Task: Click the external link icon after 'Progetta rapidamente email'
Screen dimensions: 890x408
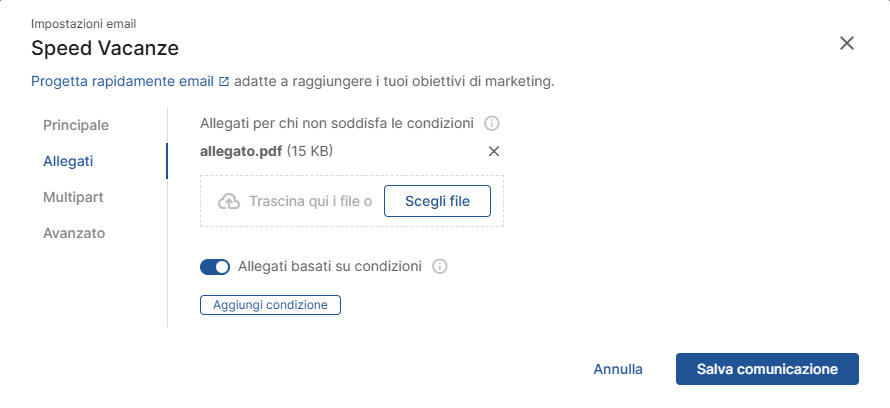Action: click(224, 81)
